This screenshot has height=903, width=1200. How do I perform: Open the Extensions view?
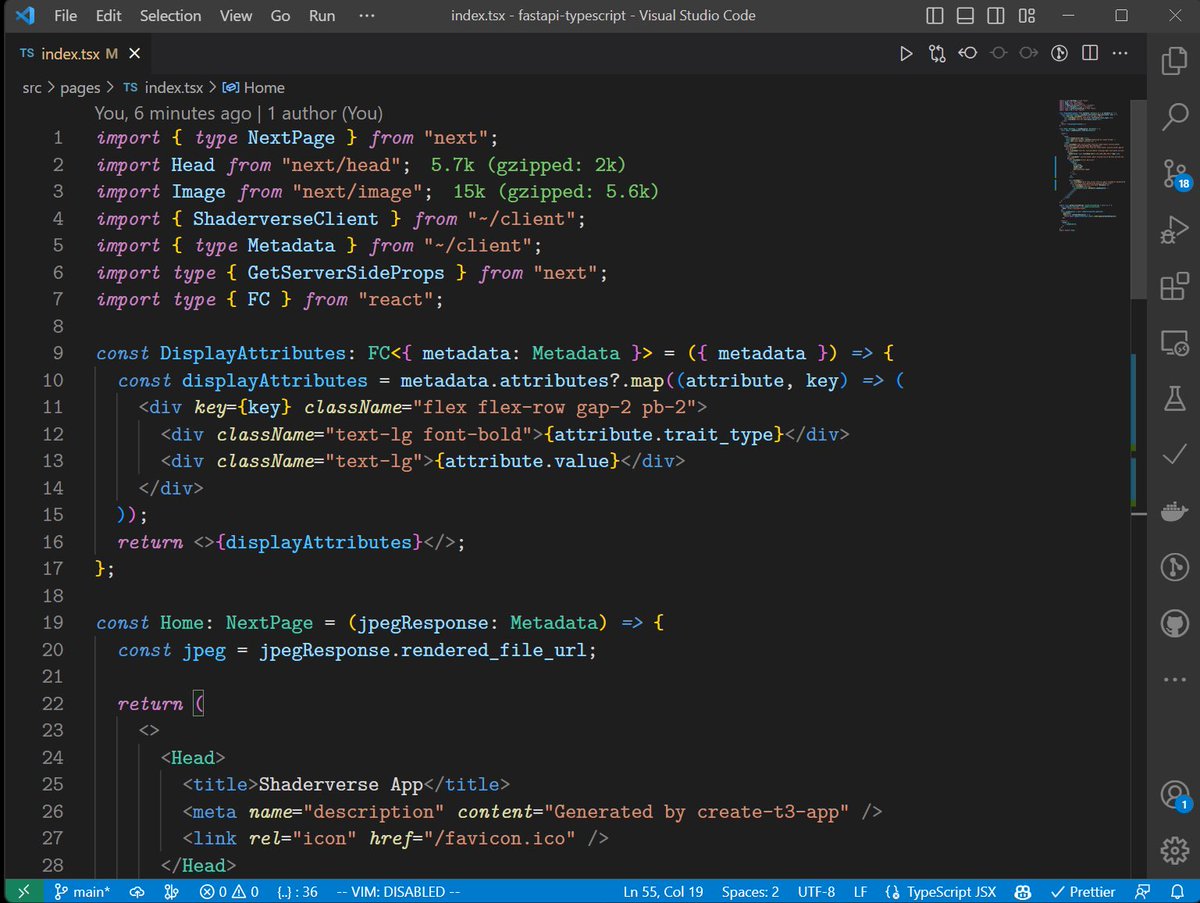(x=1174, y=288)
